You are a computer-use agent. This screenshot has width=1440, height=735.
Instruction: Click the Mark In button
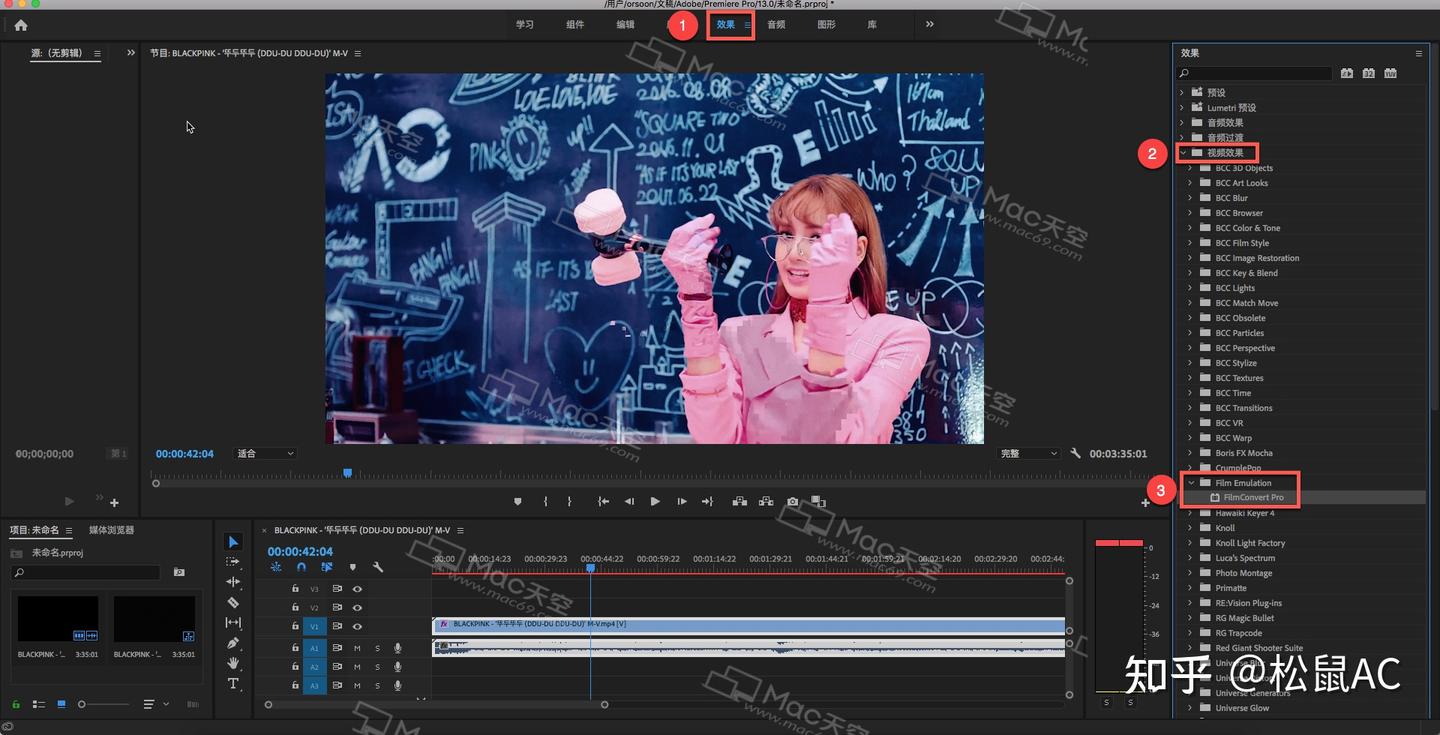[545, 501]
